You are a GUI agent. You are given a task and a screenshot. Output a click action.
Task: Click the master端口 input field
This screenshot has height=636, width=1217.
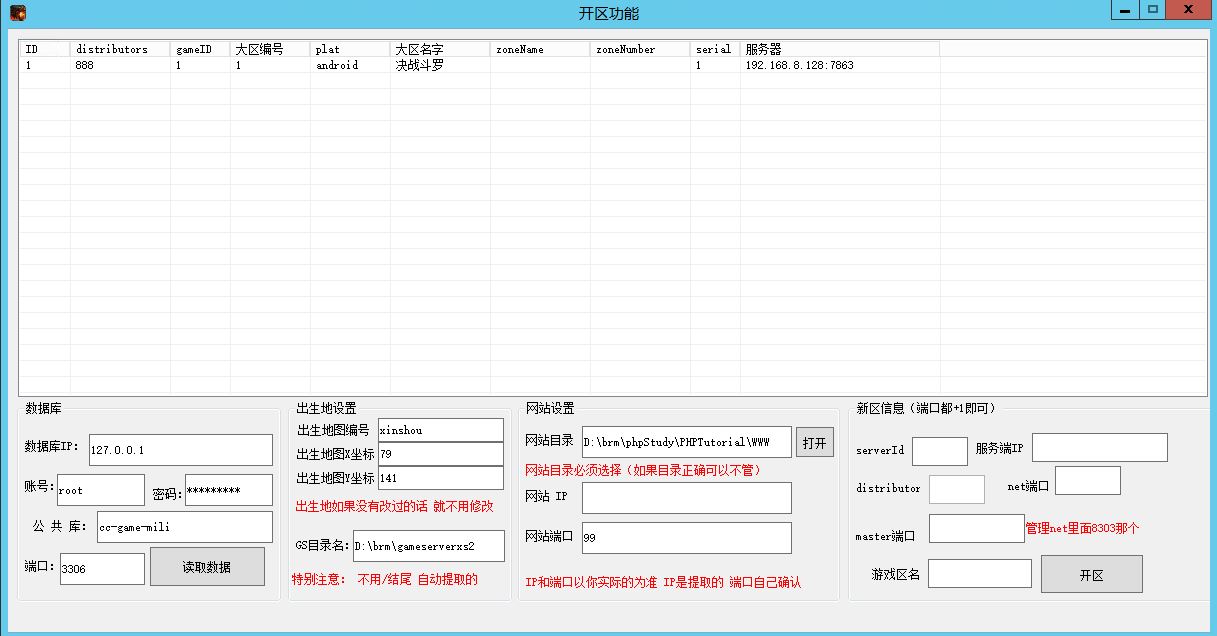pos(976,528)
